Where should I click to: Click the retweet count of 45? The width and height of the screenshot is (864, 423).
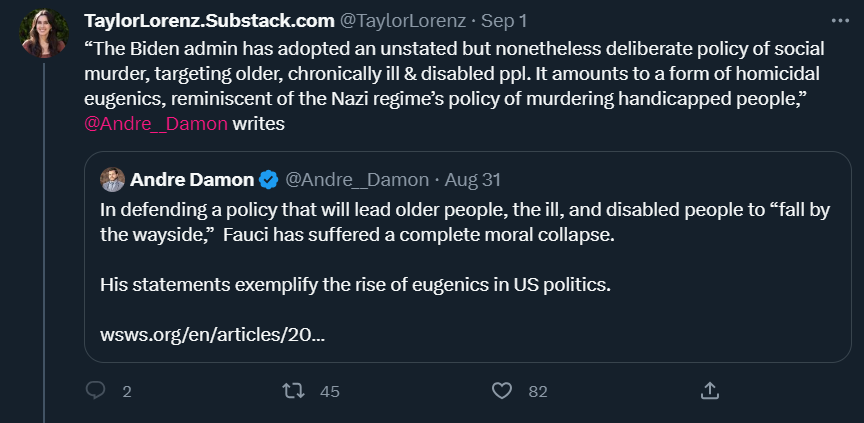[x=330, y=391]
